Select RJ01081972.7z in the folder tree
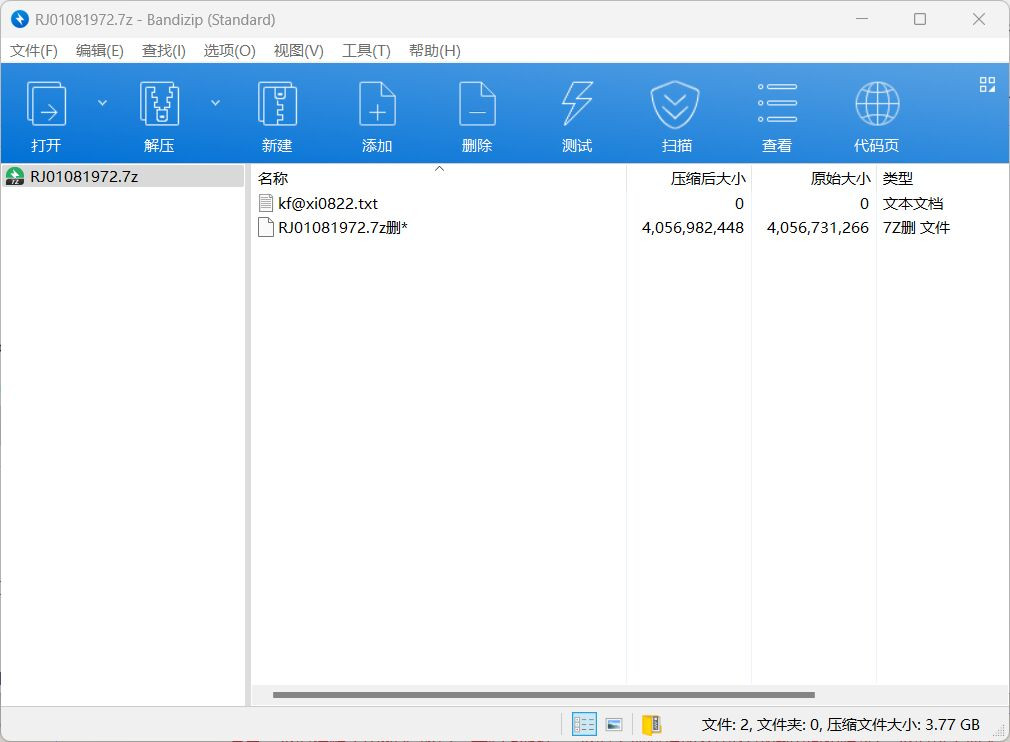Screen dimensions: 1010x742 coord(124,176)
